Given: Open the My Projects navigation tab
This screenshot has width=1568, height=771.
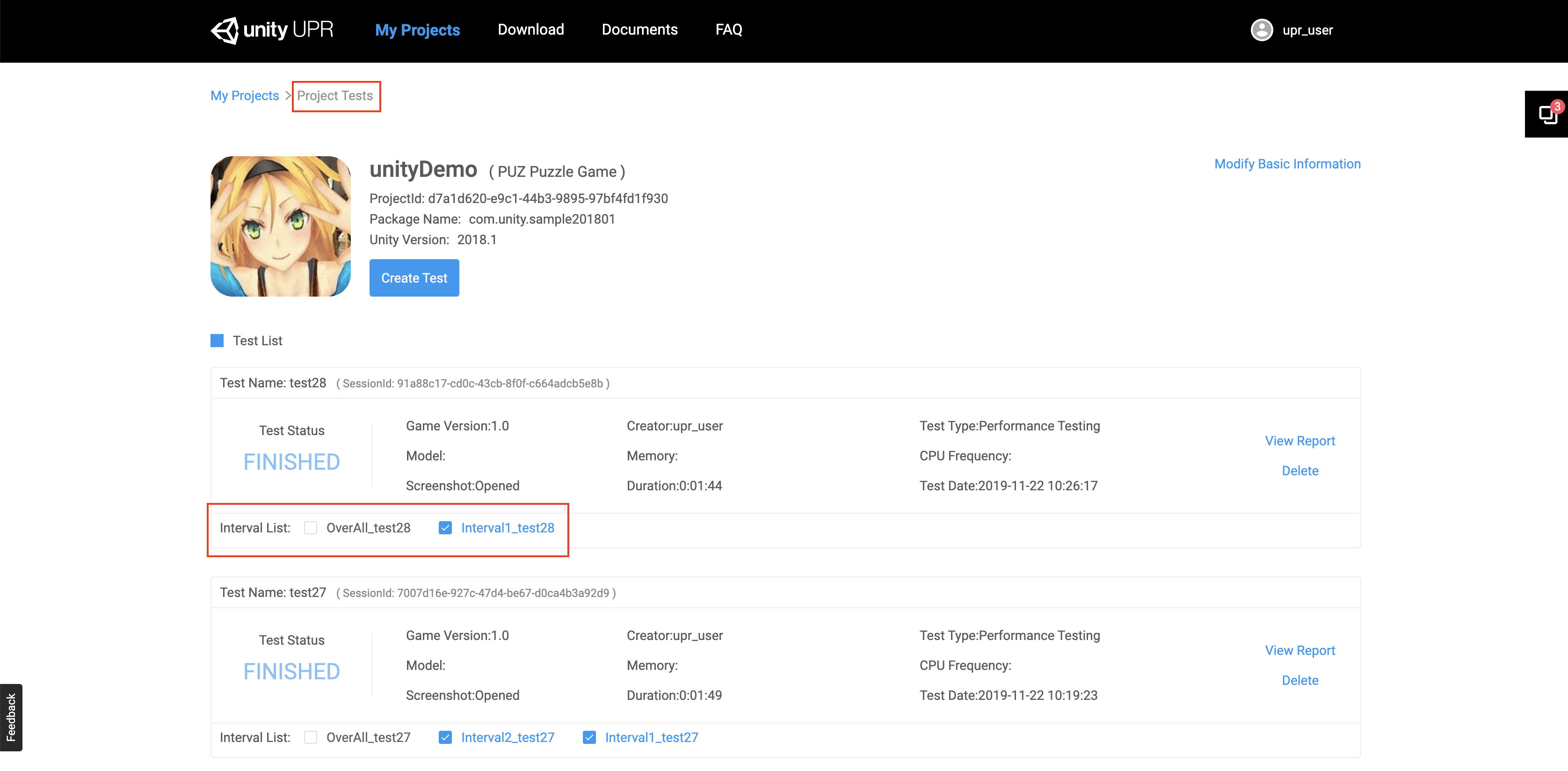Looking at the screenshot, I should [x=417, y=30].
